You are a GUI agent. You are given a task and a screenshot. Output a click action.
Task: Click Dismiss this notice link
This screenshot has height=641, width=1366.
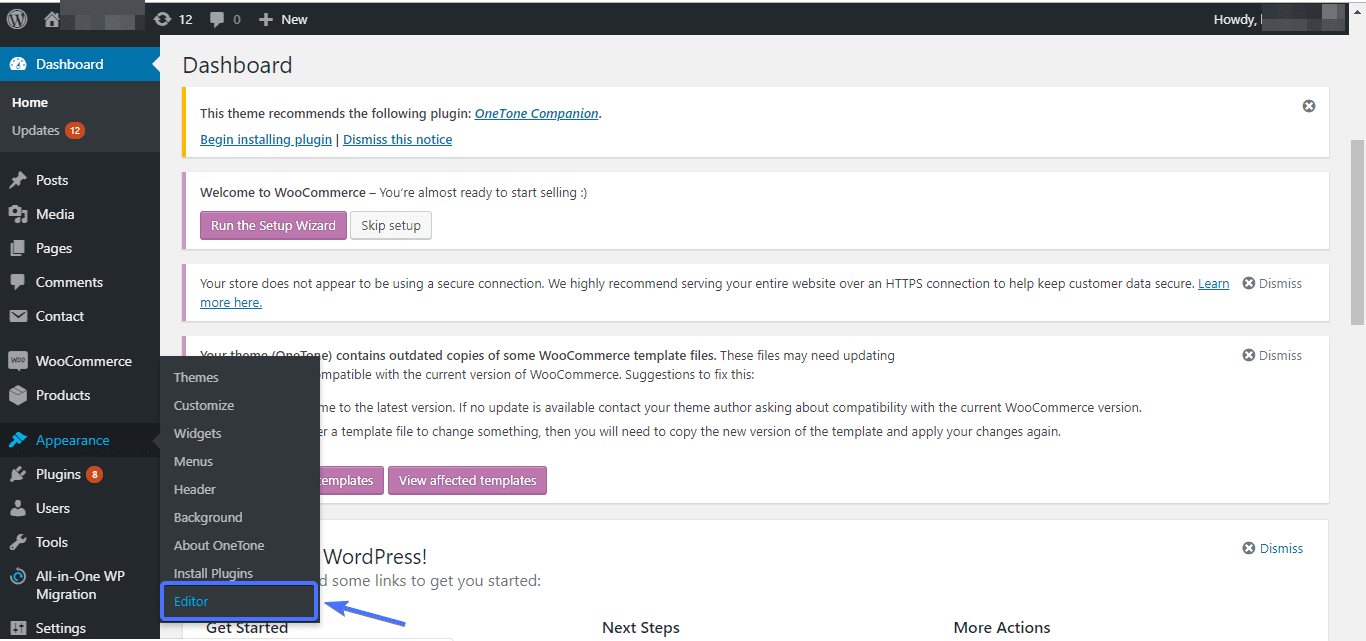(x=397, y=139)
